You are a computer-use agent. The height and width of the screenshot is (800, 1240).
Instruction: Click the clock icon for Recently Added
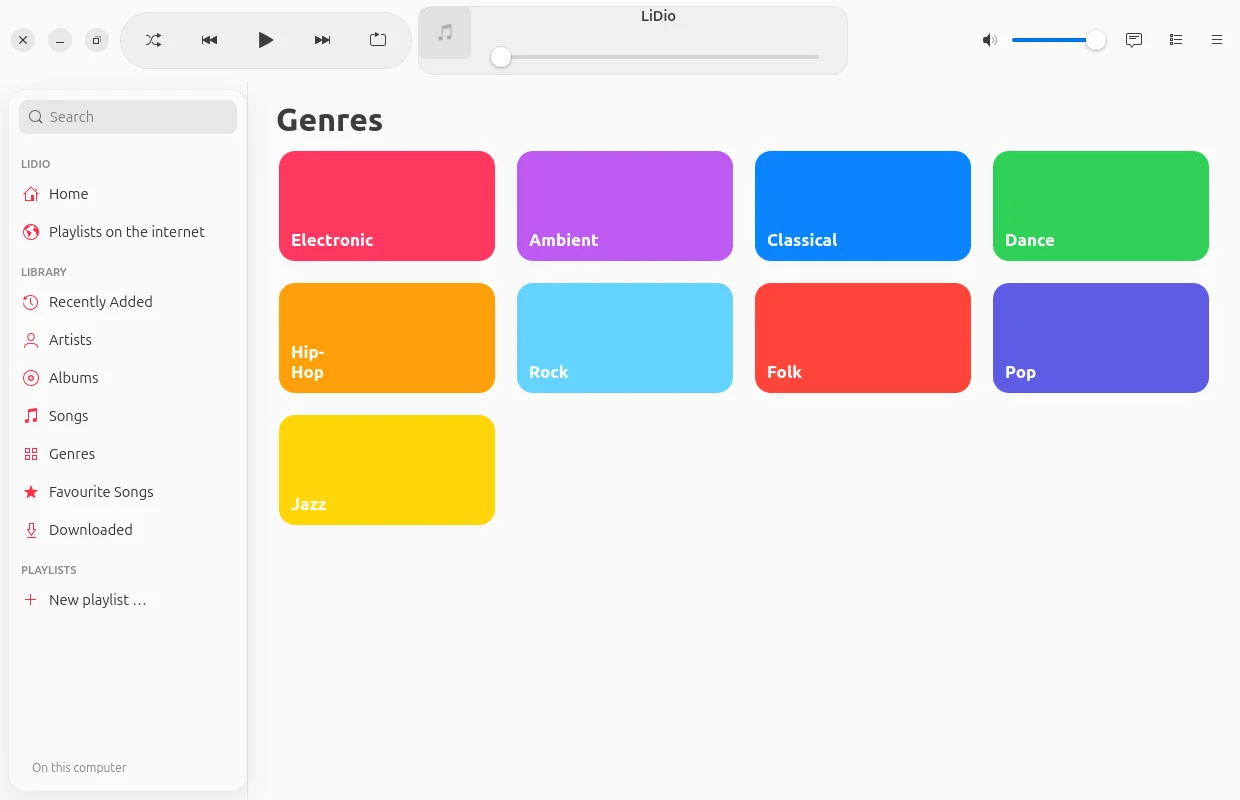tap(31, 302)
